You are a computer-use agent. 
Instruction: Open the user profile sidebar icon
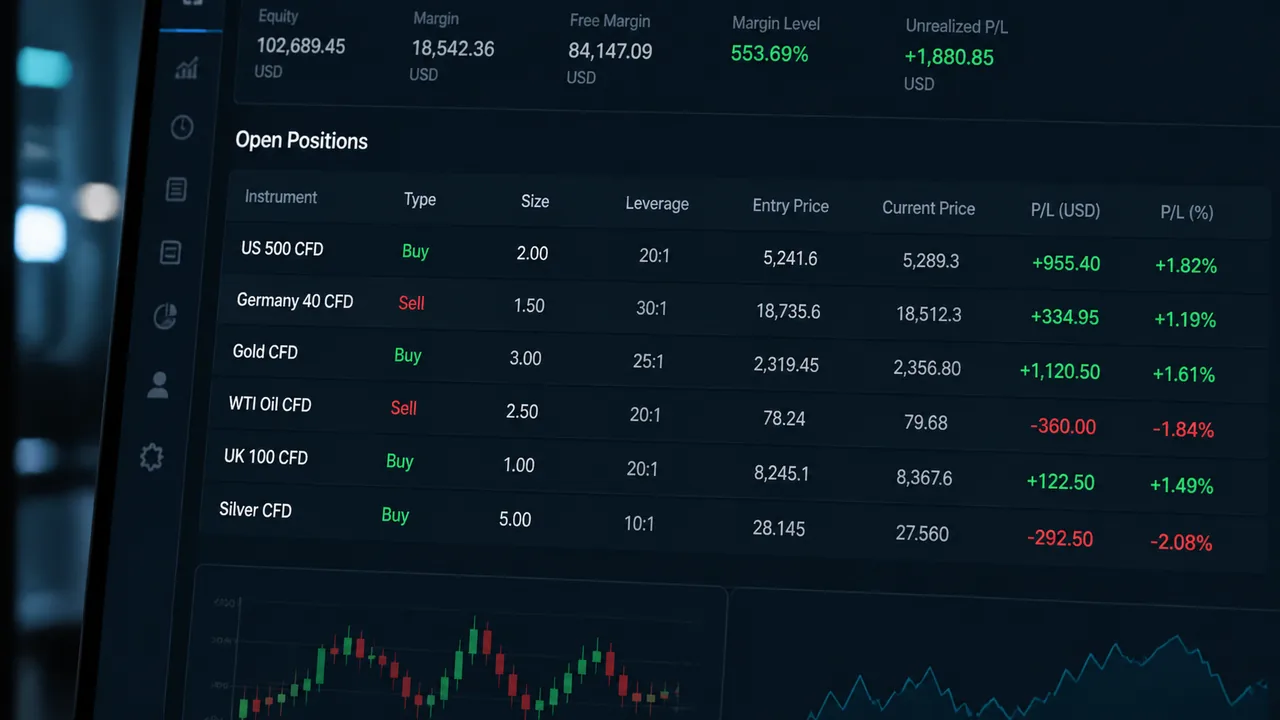[x=158, y=385]
